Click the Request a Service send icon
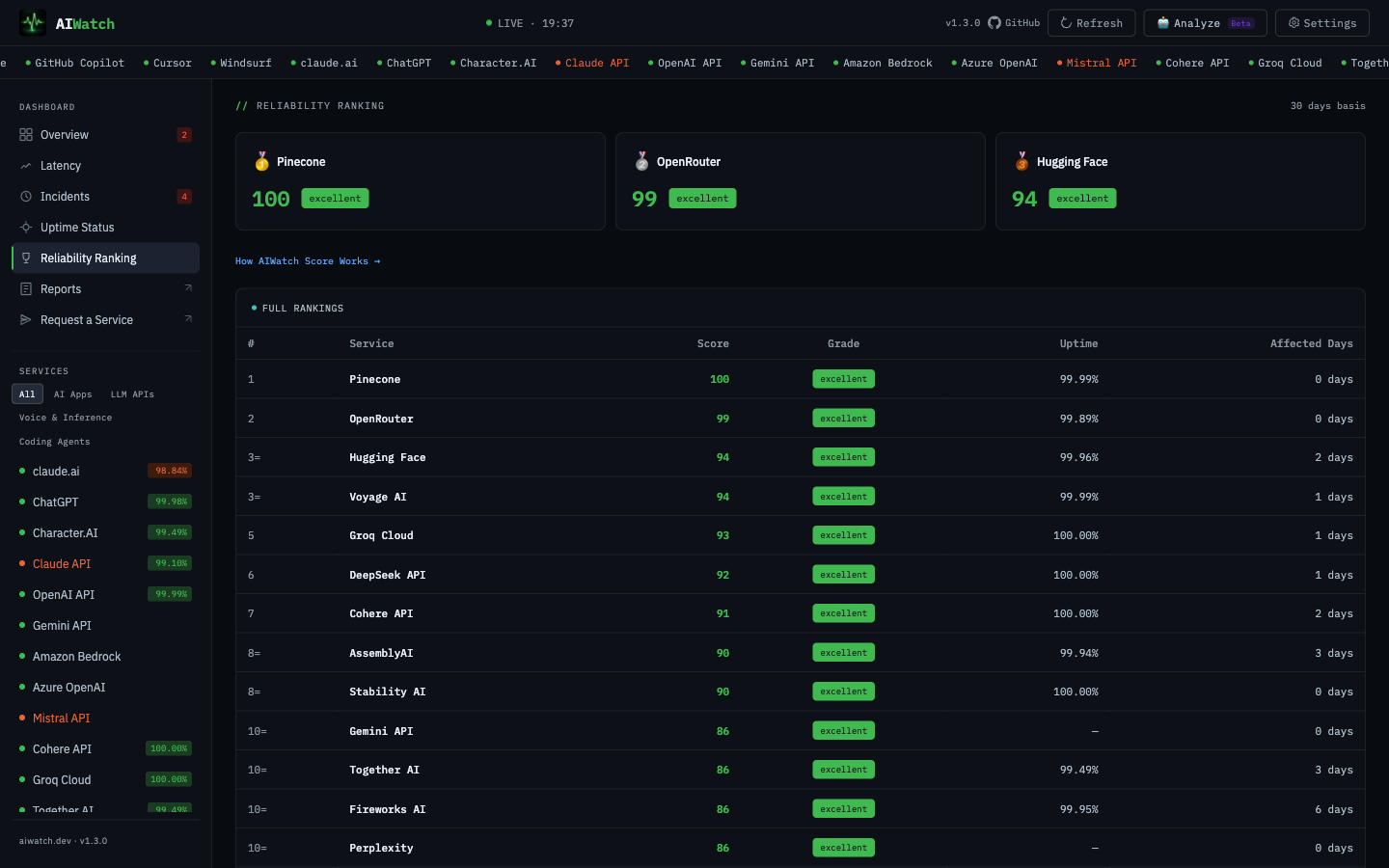The height and width of the screenshot is (868, 1389). 26,320
